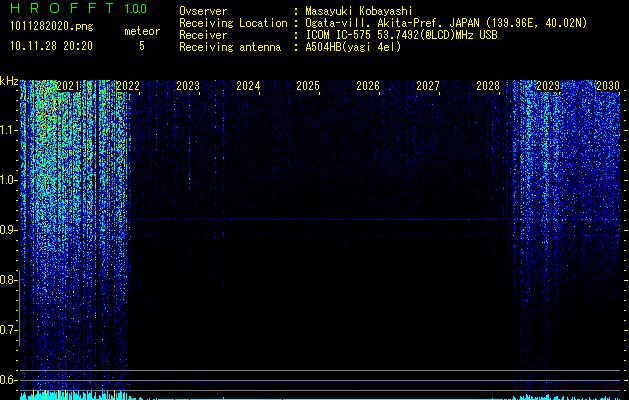
Task: Click the meteor count value 5
Action: coord(142,46)
